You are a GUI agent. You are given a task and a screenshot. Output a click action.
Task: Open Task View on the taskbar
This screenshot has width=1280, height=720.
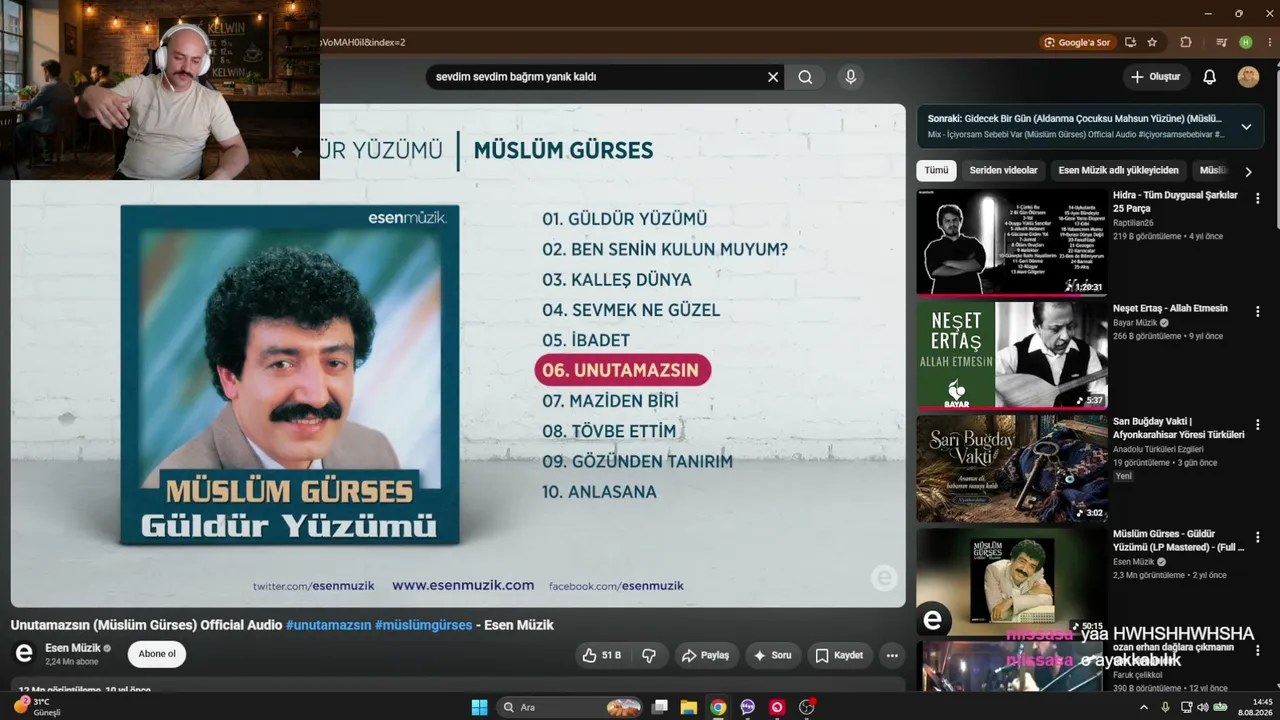coord(659,707)
